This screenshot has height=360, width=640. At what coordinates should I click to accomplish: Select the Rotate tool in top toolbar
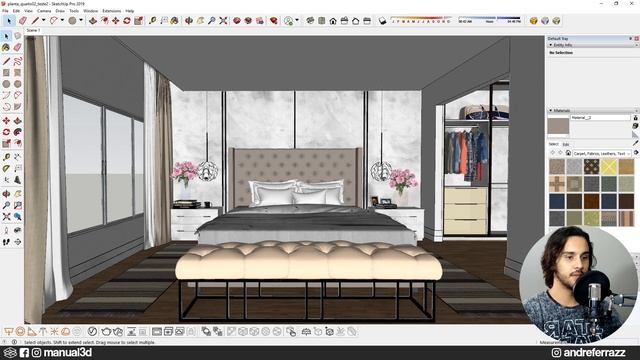(x=127, y=20)
